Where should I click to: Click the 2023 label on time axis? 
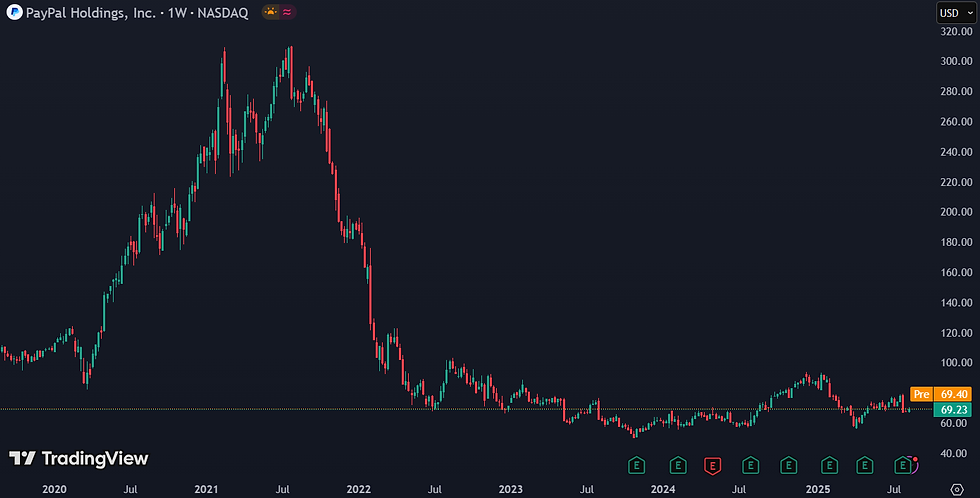[x=511, y=489]
